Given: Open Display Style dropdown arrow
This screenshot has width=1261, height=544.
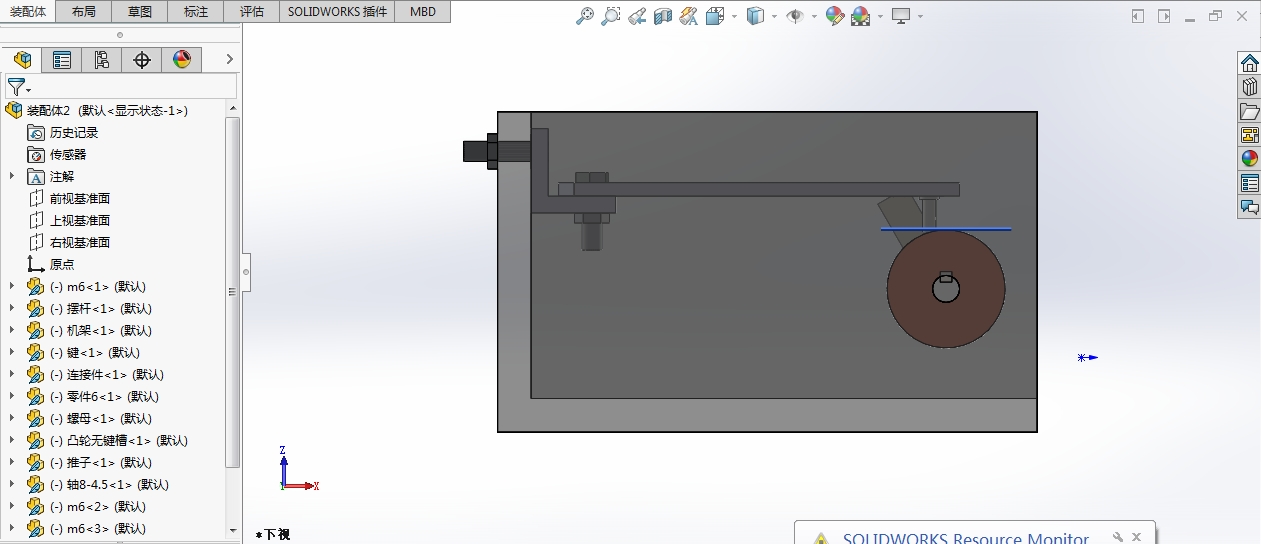Looking at the screenshot, I should point(776,16).
